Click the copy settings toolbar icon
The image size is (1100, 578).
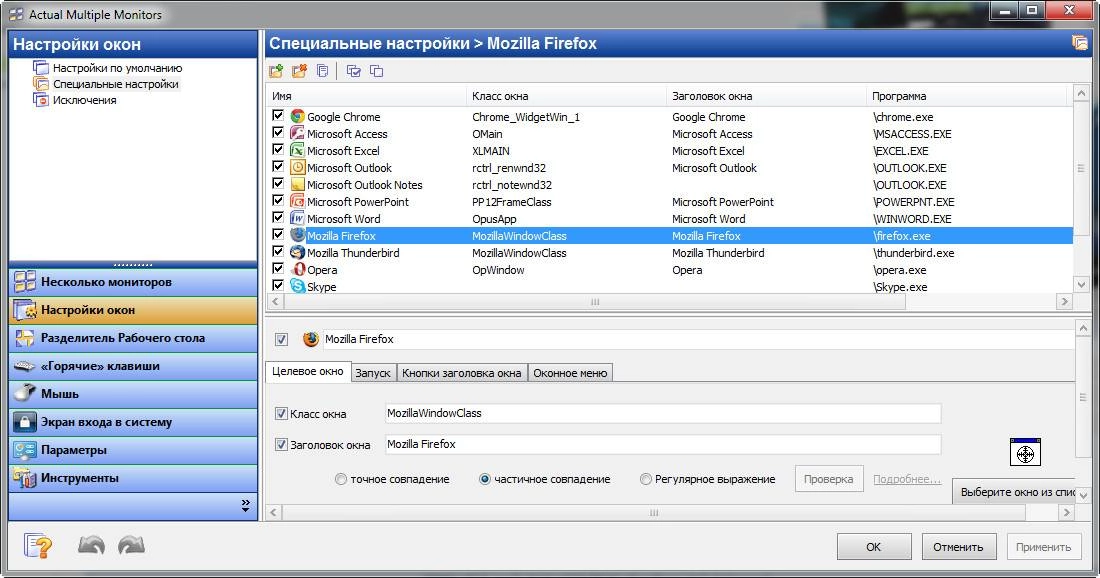pyautogui.click(x=322, y=71)
